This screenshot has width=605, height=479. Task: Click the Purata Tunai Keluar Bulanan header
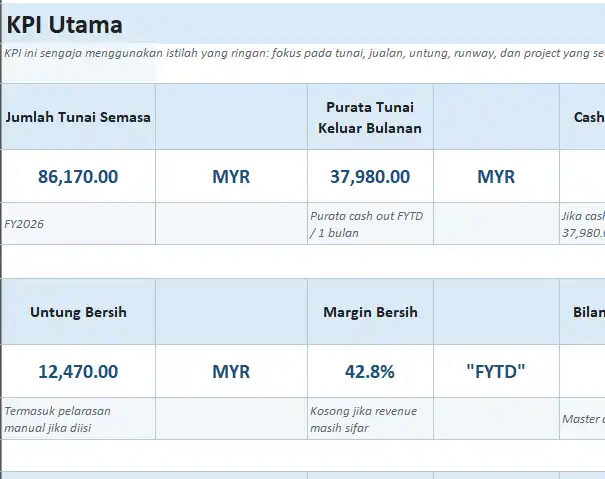(x=370, y=117)
